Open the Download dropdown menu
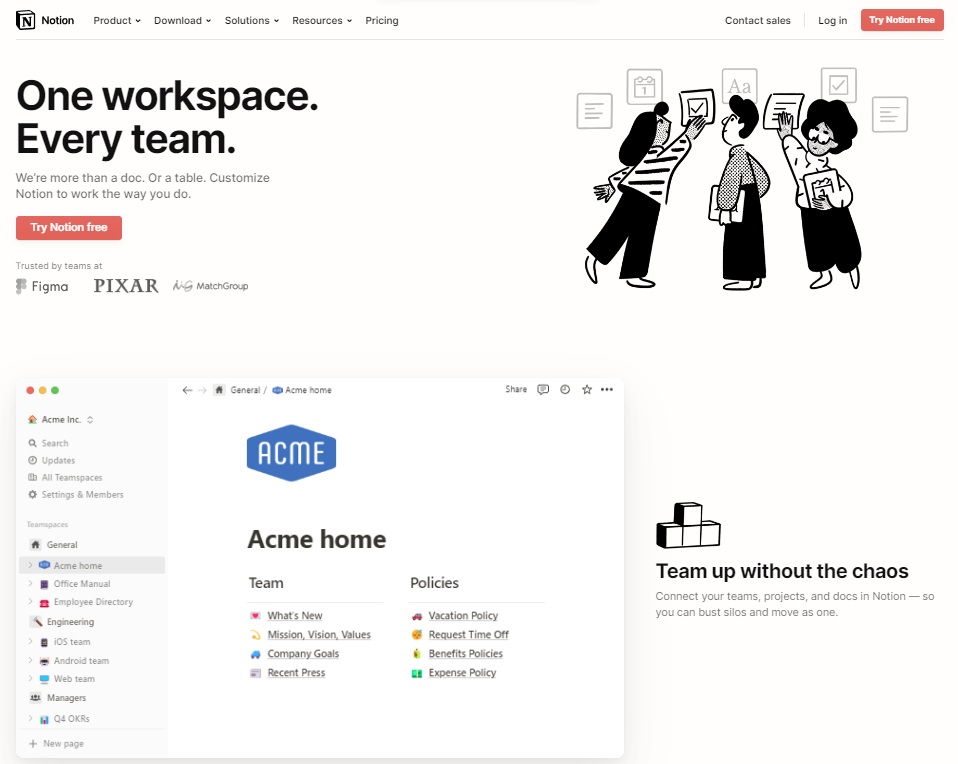 (x=182, y=20)
